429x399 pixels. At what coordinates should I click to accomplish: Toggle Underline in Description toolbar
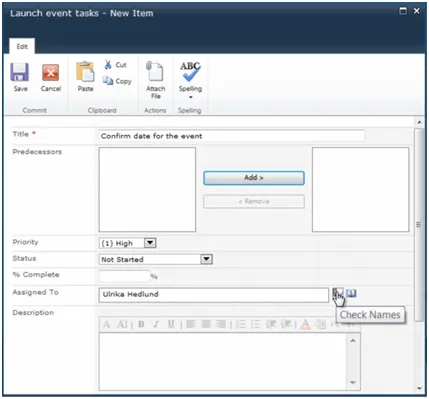pyautogui.click(x=171, y=324)
